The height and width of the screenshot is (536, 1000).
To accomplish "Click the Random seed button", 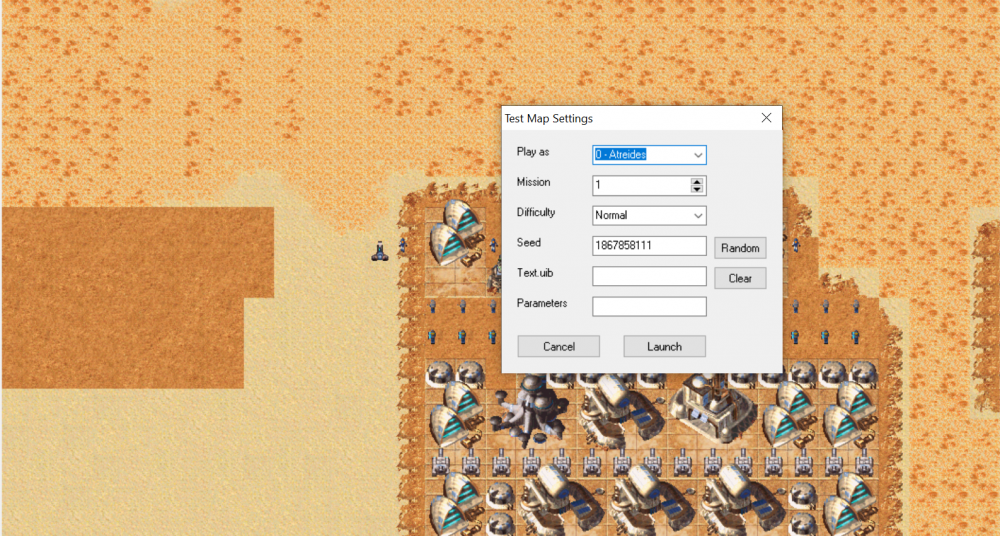I will [x=740, y=248].
